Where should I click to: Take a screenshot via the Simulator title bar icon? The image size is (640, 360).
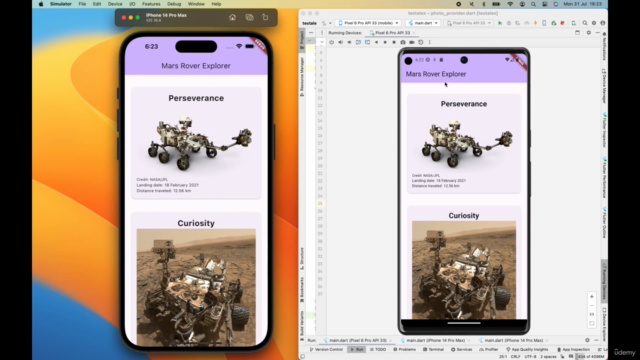[249, 18]
